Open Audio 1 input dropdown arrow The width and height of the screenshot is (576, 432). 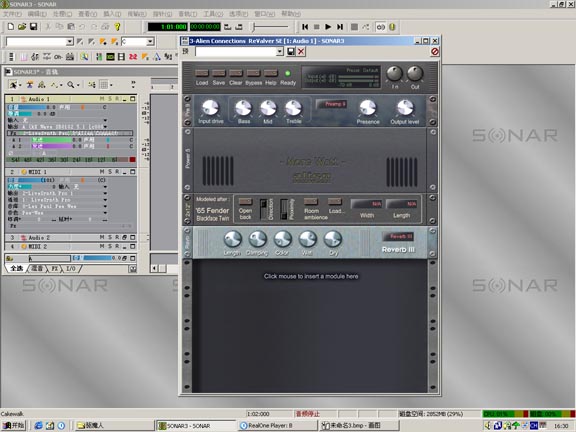(x=105, y=120)
